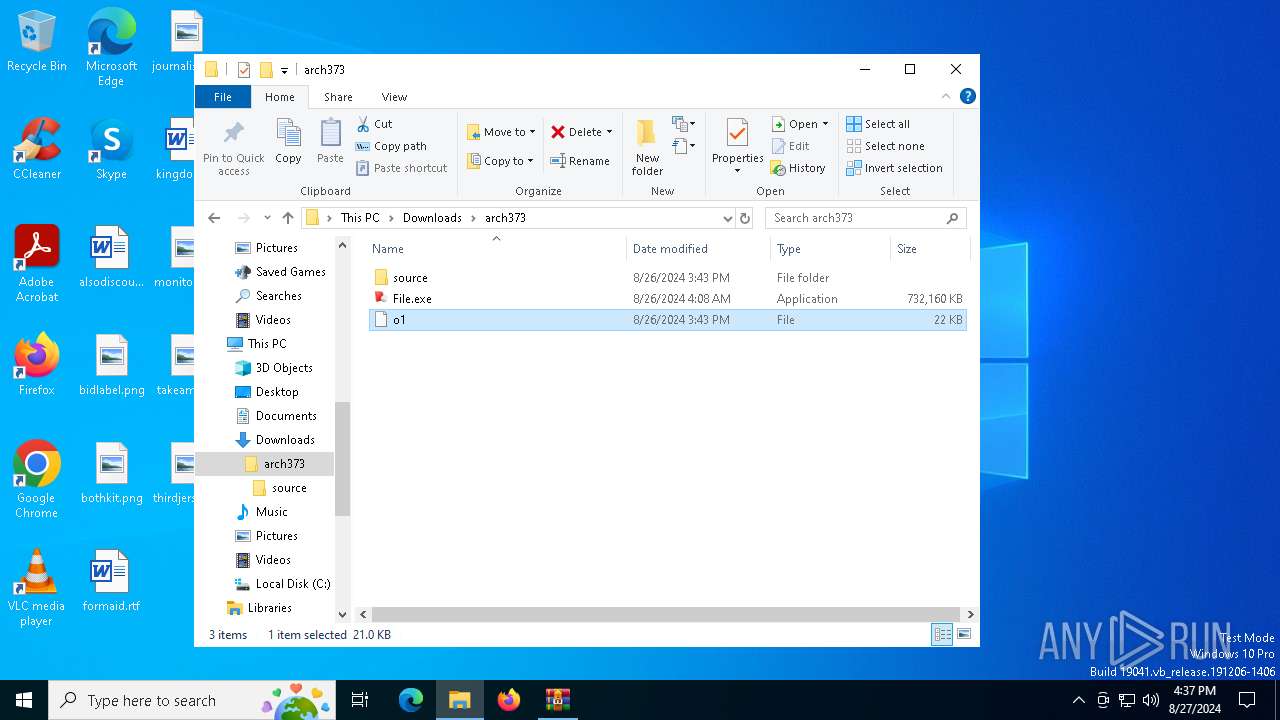Select the source folder row

click(x=667, y=278)
